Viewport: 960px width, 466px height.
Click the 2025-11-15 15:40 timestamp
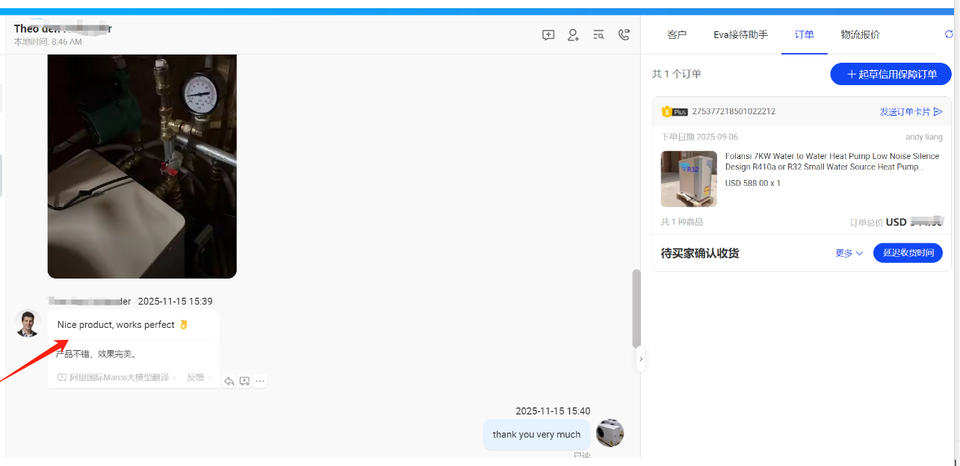(x=553, y=411)
